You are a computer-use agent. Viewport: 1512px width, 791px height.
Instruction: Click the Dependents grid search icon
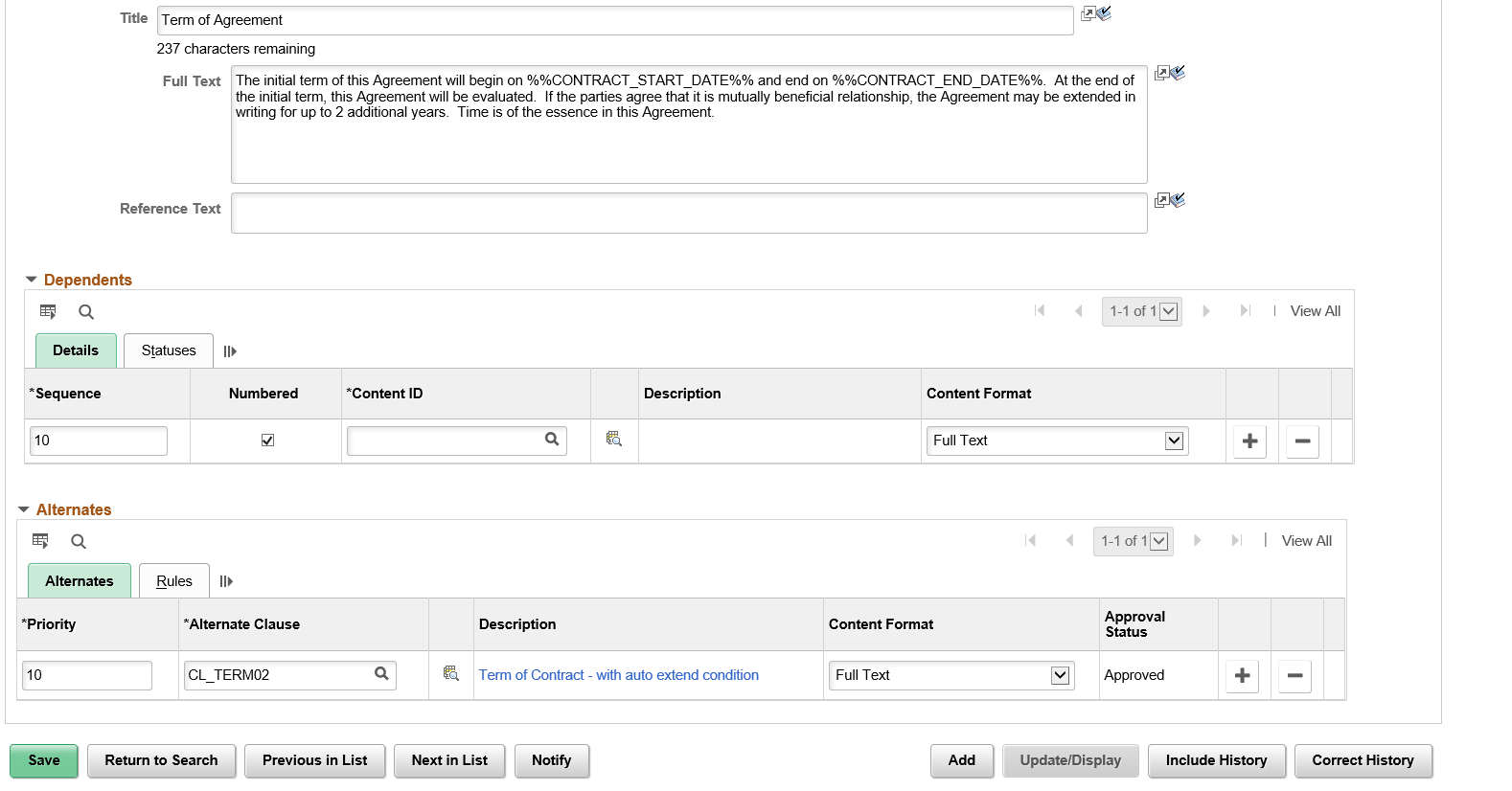86,311
